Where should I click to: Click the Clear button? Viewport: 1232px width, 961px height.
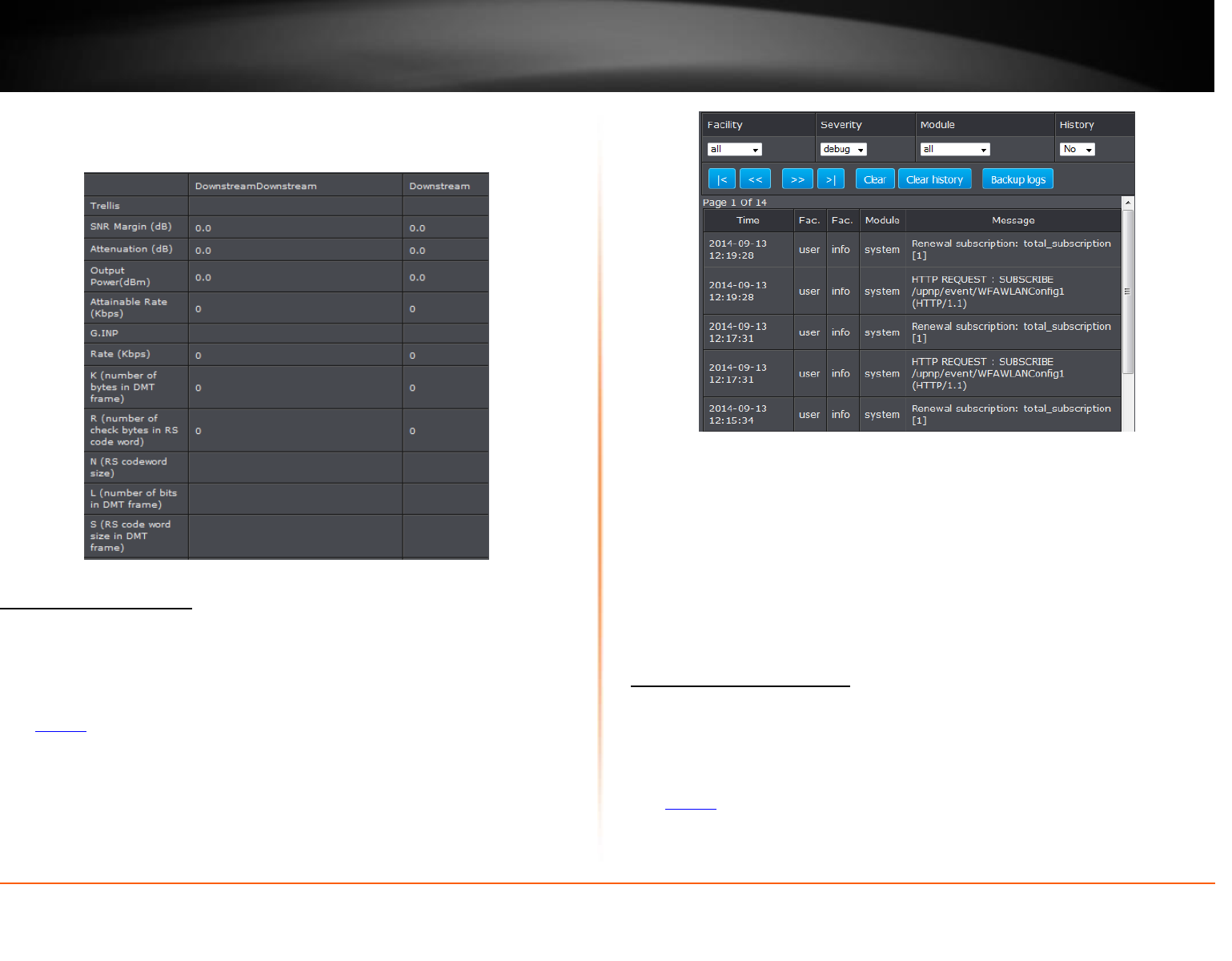tap(874, 179)
